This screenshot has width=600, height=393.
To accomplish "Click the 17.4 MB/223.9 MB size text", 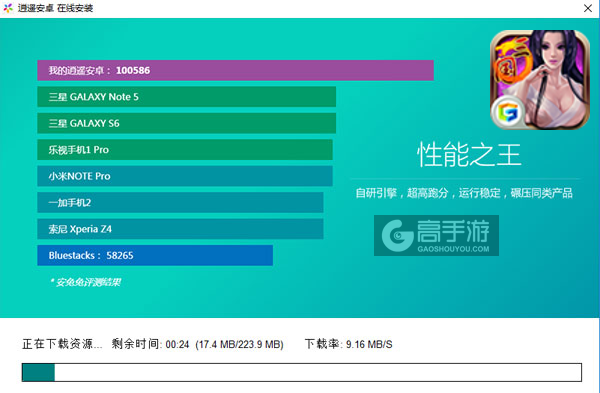I will pyautogui.click(x=240, y=344).
